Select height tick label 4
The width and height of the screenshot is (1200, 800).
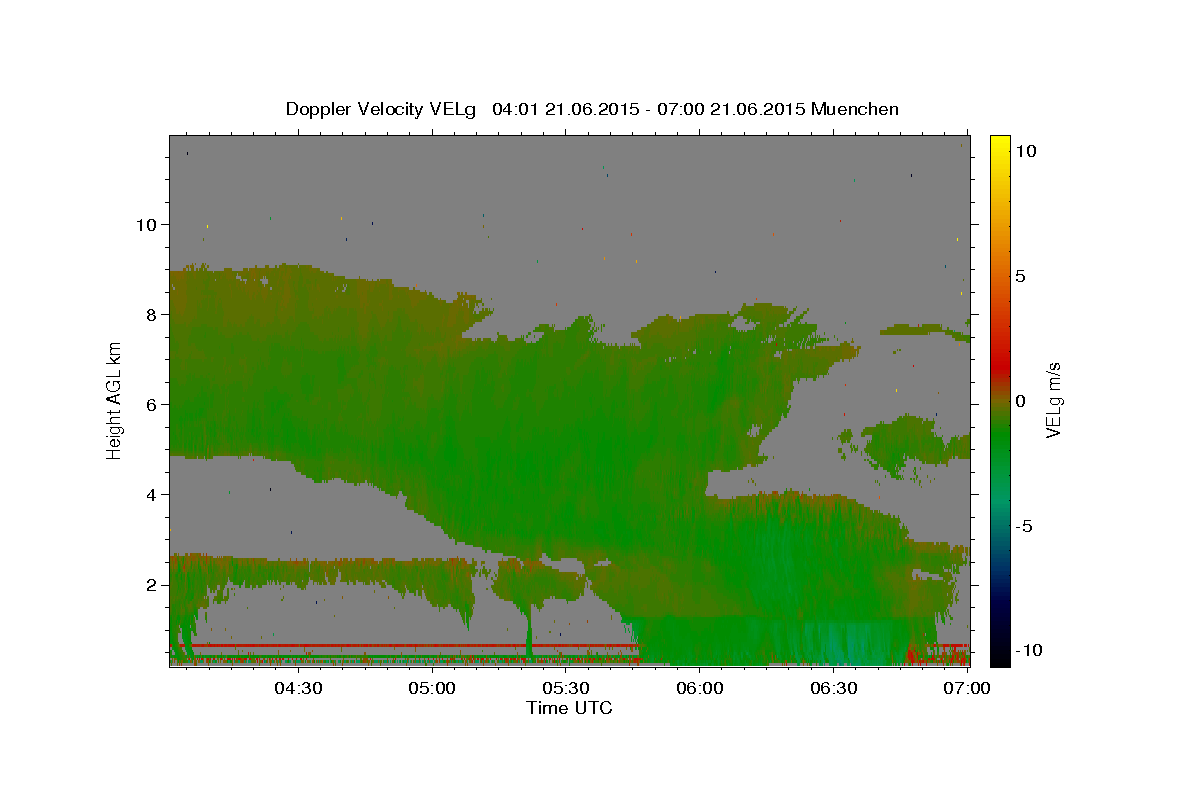[152, 495]
